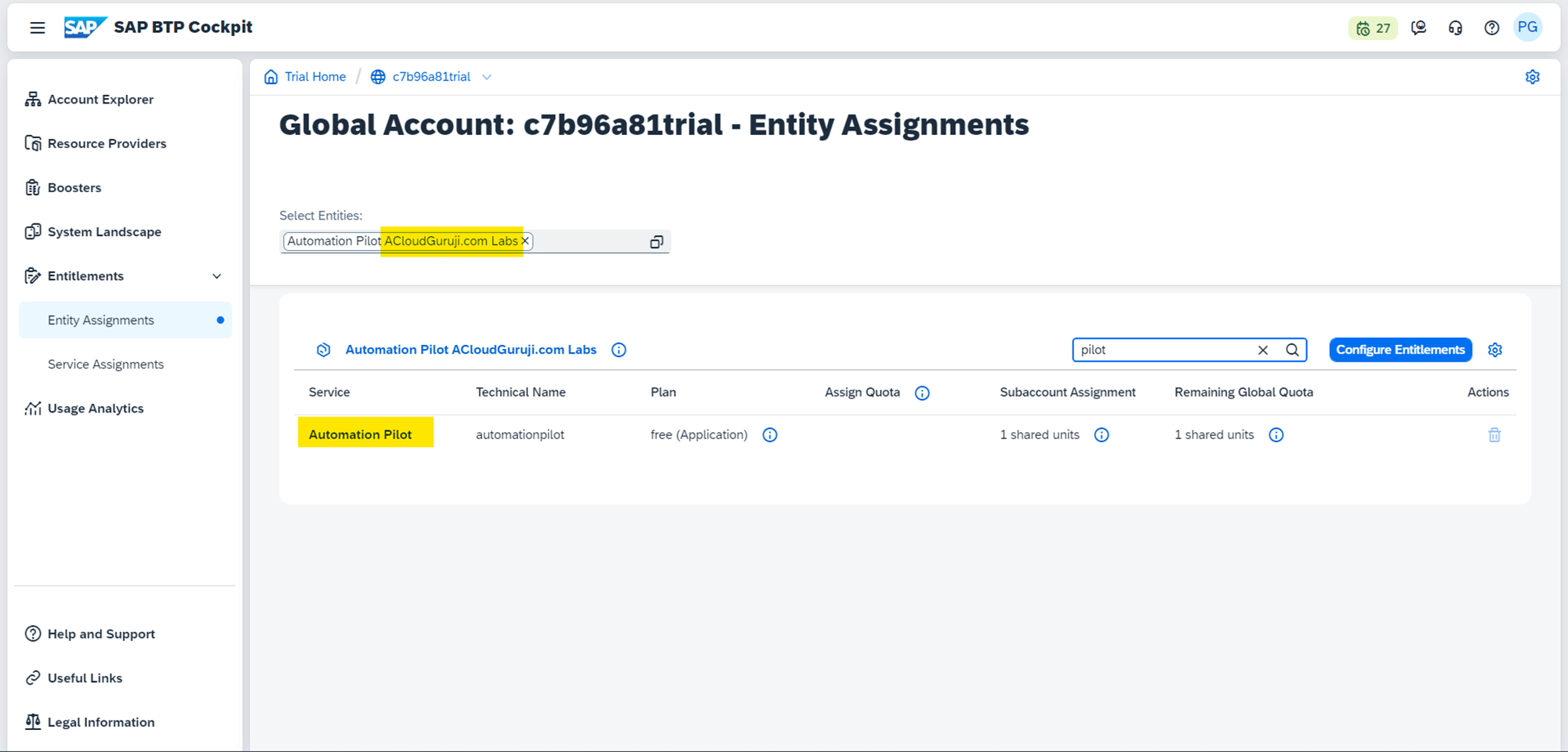Click the search magnifier in pilot field
This screenshot has width=1568, height=752.
tap(1292, 350)
